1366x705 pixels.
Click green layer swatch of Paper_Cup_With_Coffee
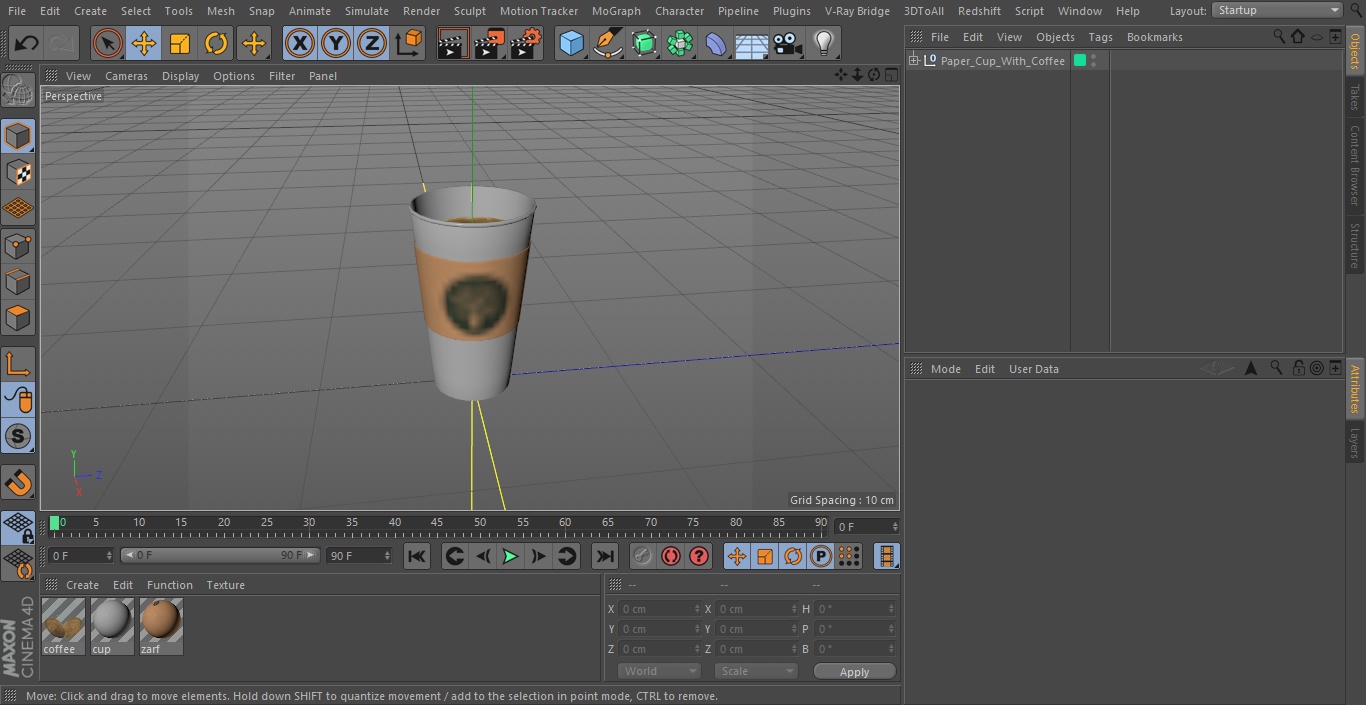pyautogui.click(x=1080, y=61)
